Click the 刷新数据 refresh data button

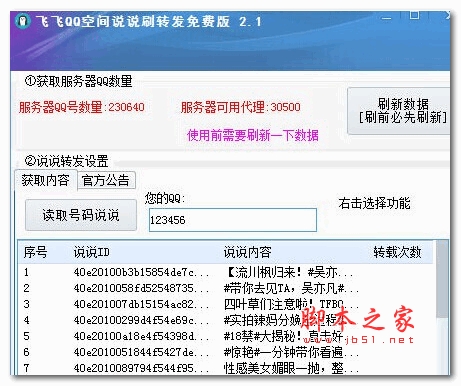[x=399, y=111]
